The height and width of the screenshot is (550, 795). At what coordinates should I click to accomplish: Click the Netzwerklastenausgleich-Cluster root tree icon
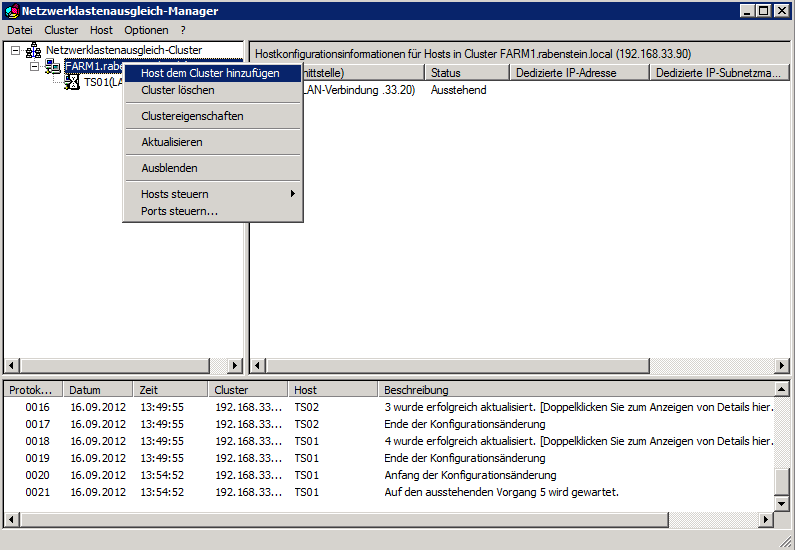tap(33, 50)
